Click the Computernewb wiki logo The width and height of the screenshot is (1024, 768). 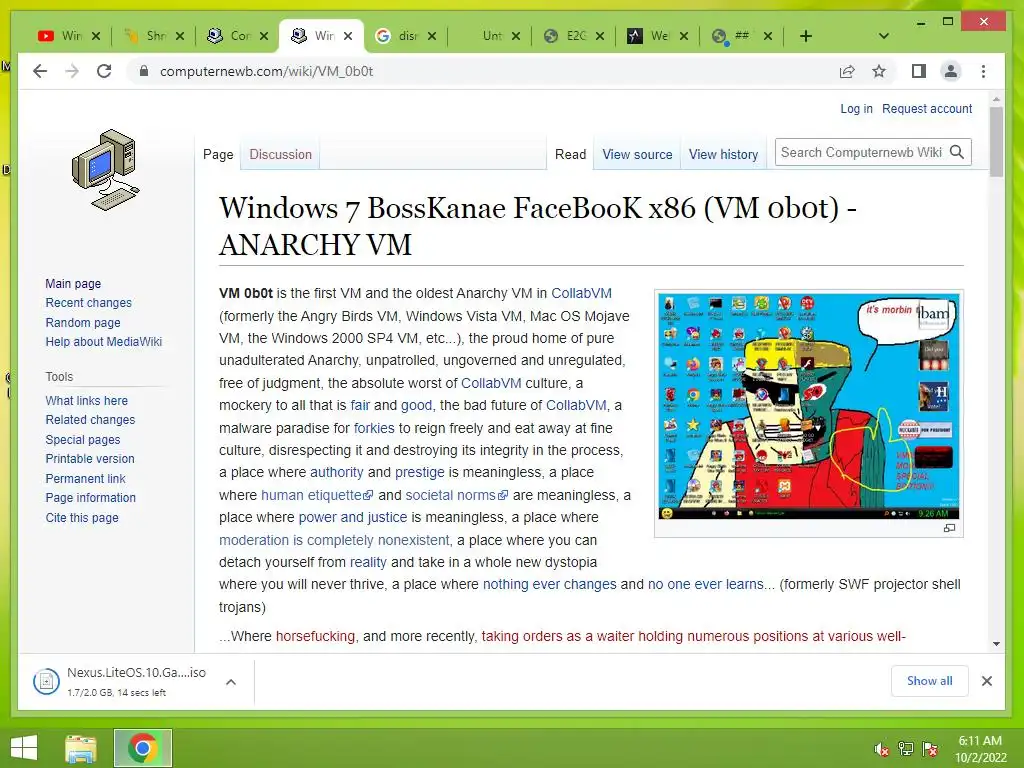[x=105, y=169]
